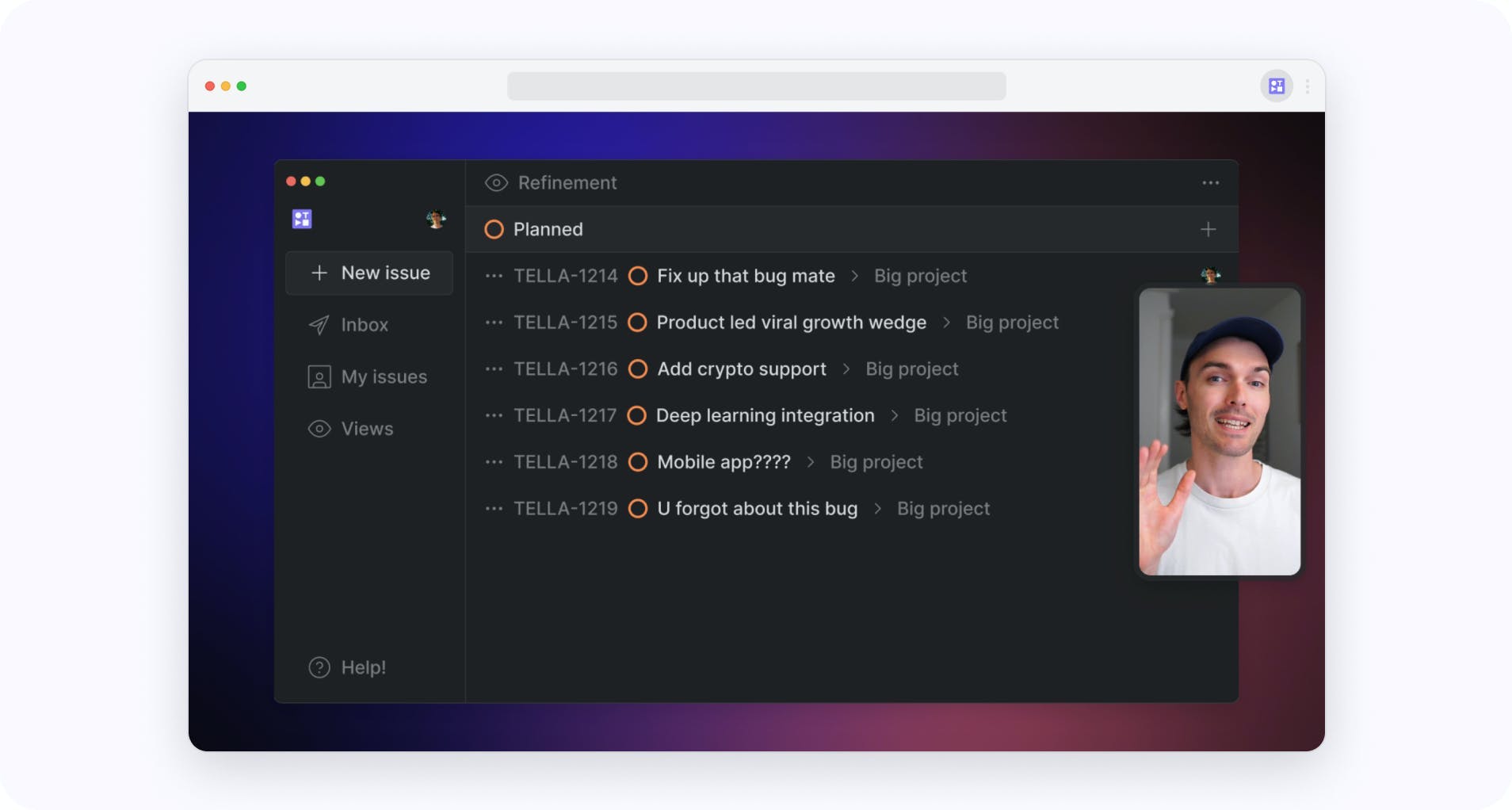Viewport: 1512px width, 810px height.
Task: Change status circle of U forgot about this bug
Action: (638, 509)
